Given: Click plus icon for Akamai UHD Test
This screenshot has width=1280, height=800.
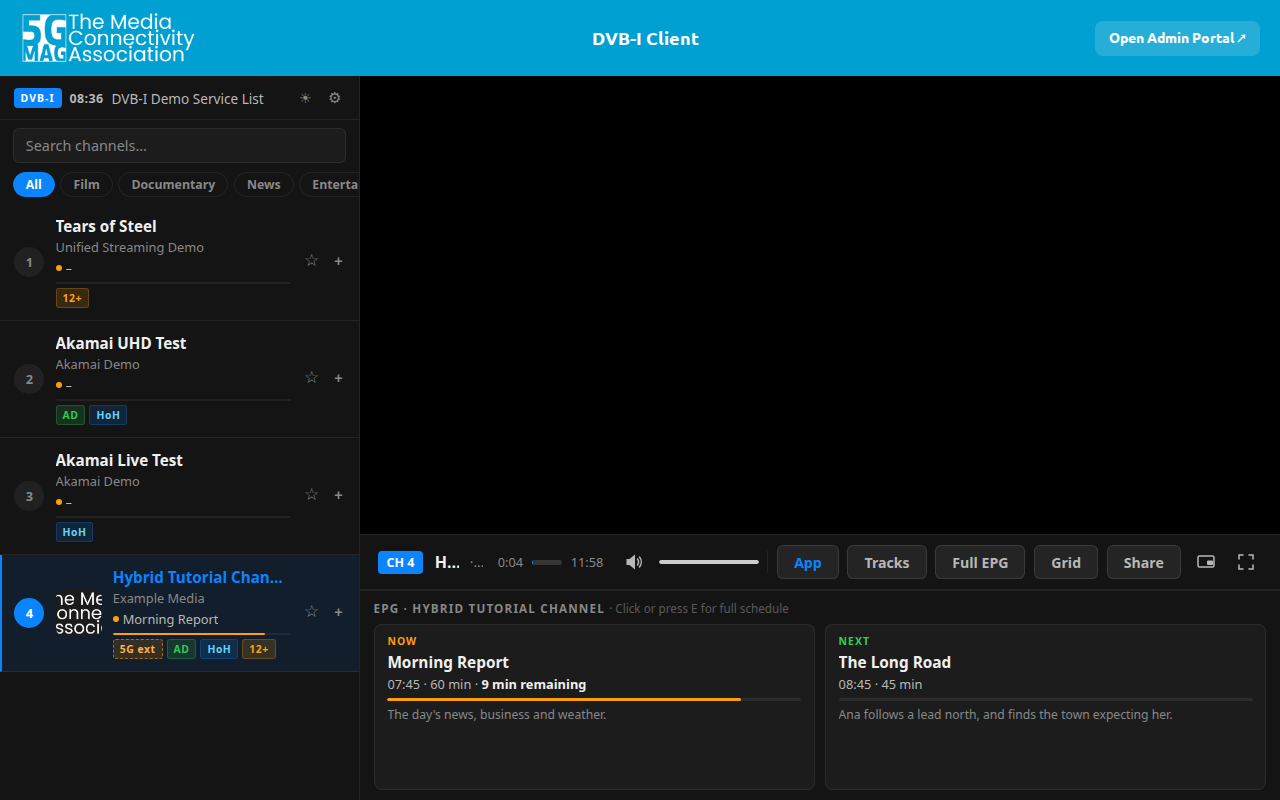Looking at the screenshot, I should pyautogui.click(x=338, y=378).
